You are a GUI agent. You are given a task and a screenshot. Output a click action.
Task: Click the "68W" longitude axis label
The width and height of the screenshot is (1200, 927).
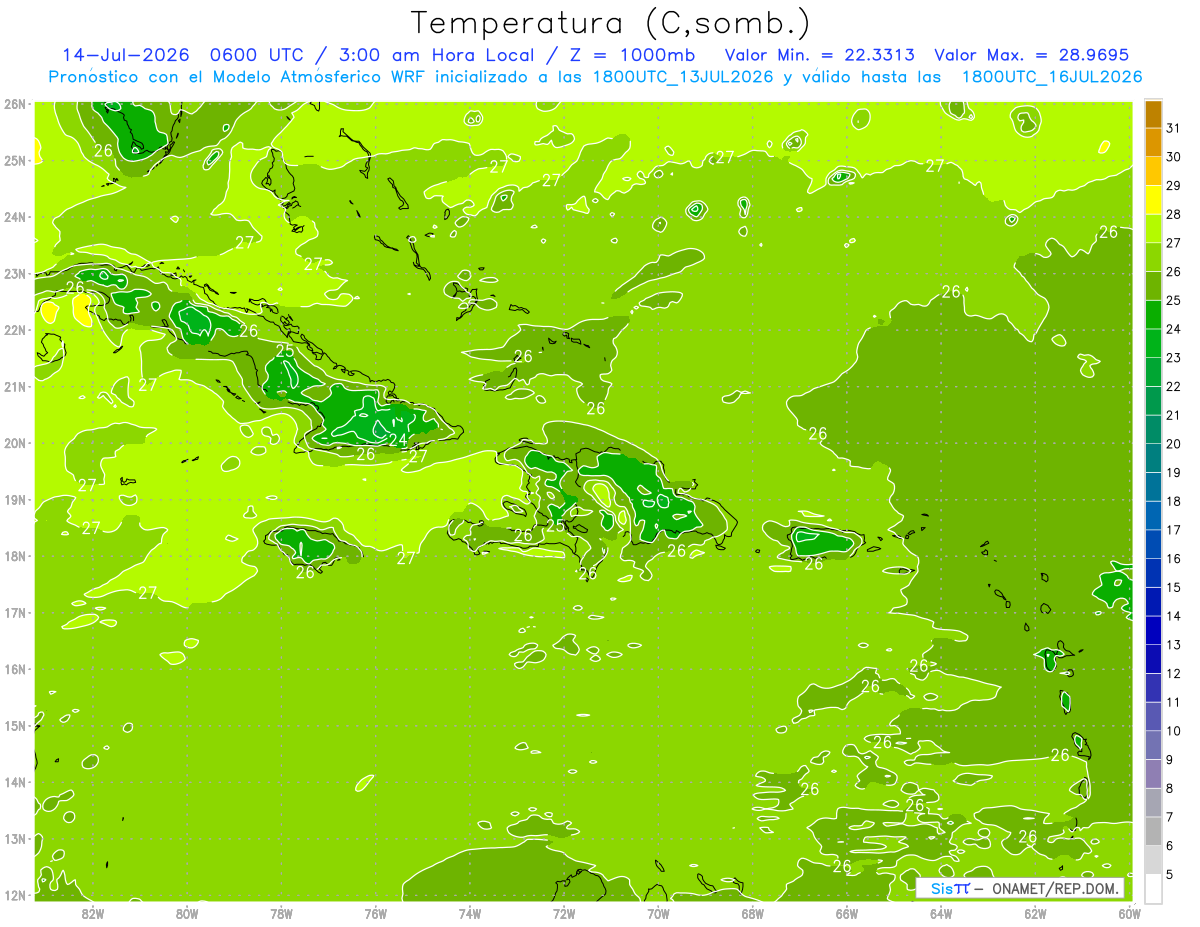(752, 913)
